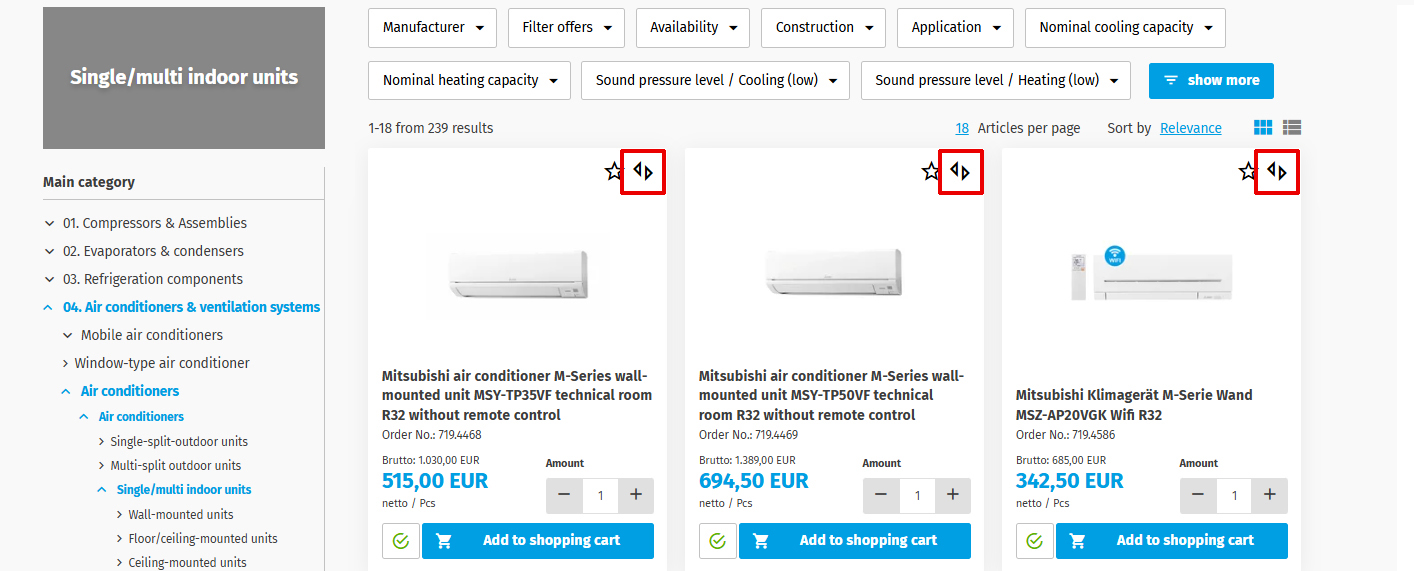Image resolution: width=1414 pixels, height=571 pixels.
Task: Change sort order via Relevance link
Action: point(1190,128)
